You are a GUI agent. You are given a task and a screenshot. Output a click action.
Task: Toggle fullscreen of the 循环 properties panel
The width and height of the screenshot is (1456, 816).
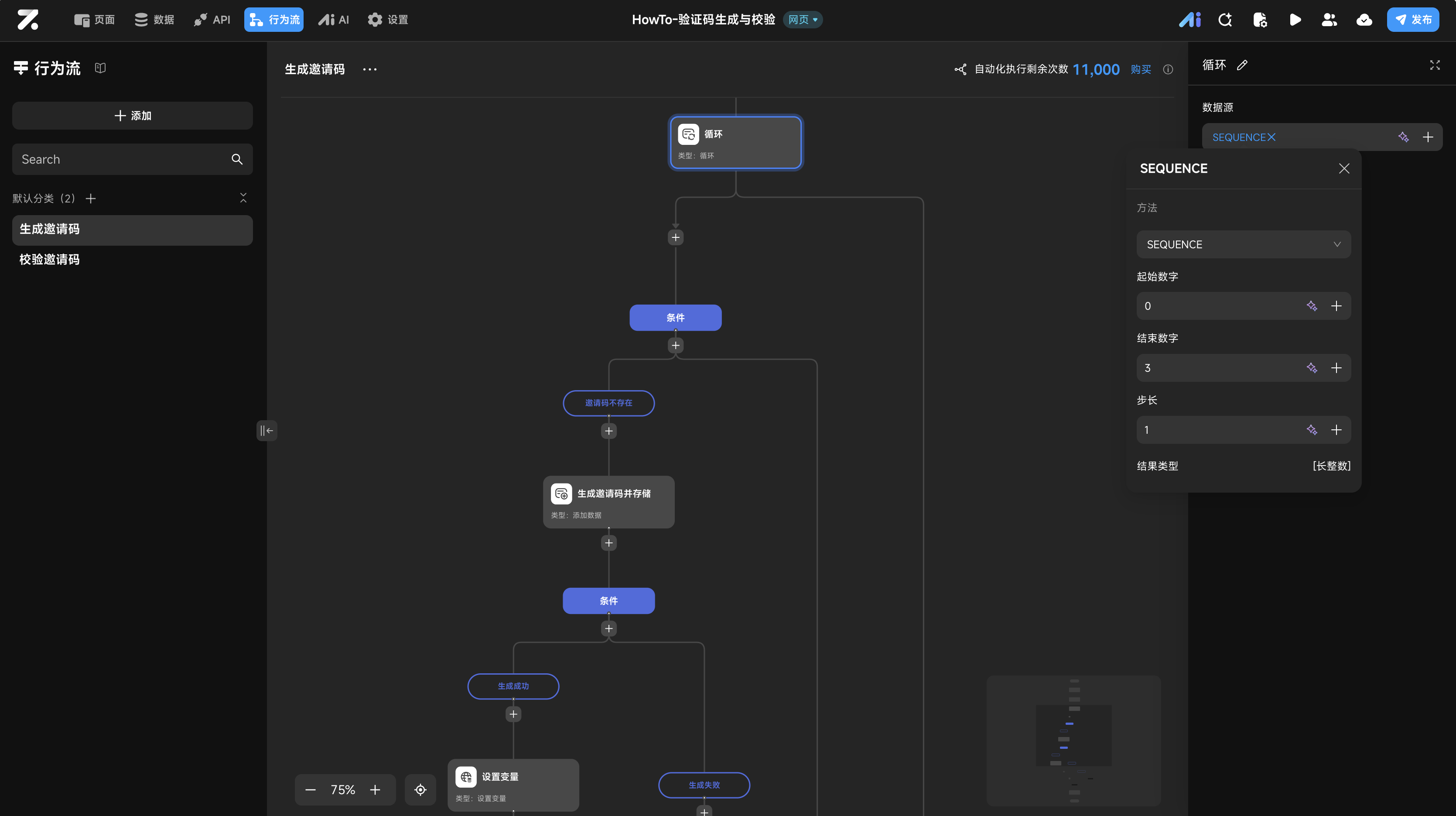1435,65
